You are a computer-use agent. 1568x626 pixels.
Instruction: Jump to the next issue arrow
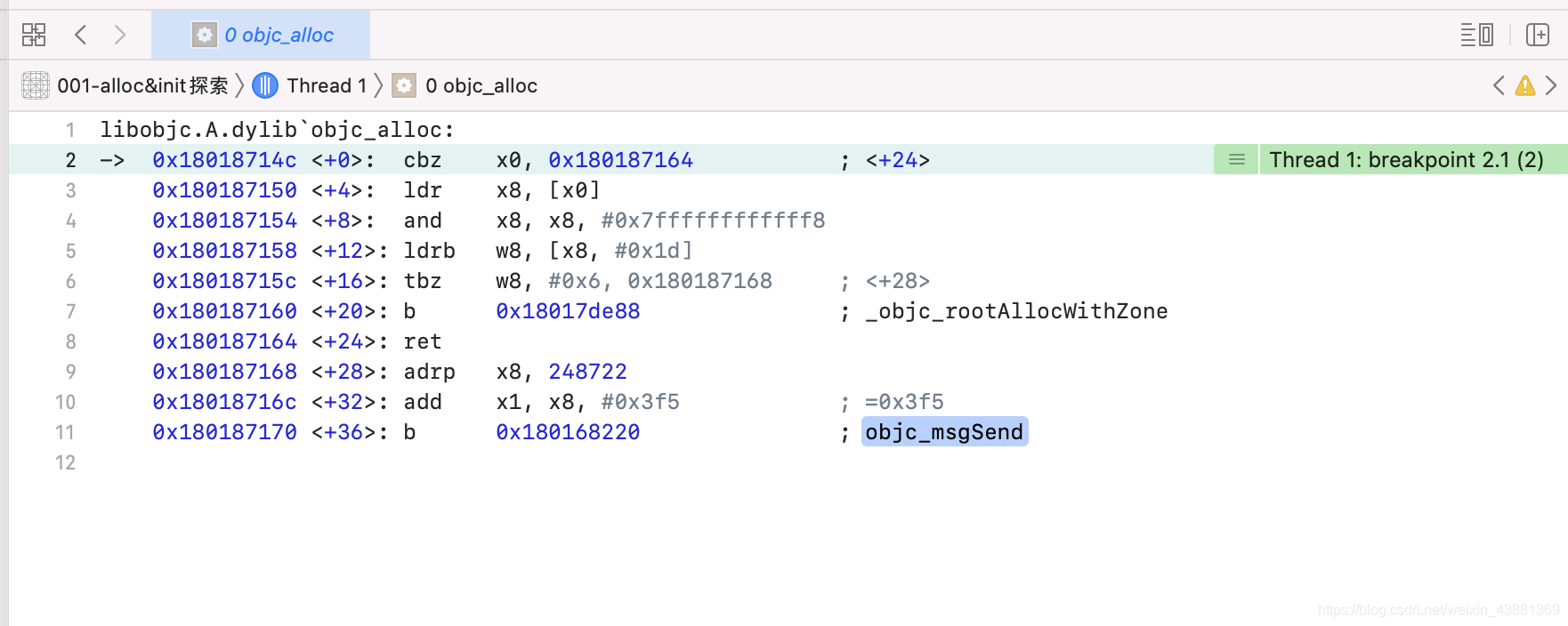coord(1551,85)
